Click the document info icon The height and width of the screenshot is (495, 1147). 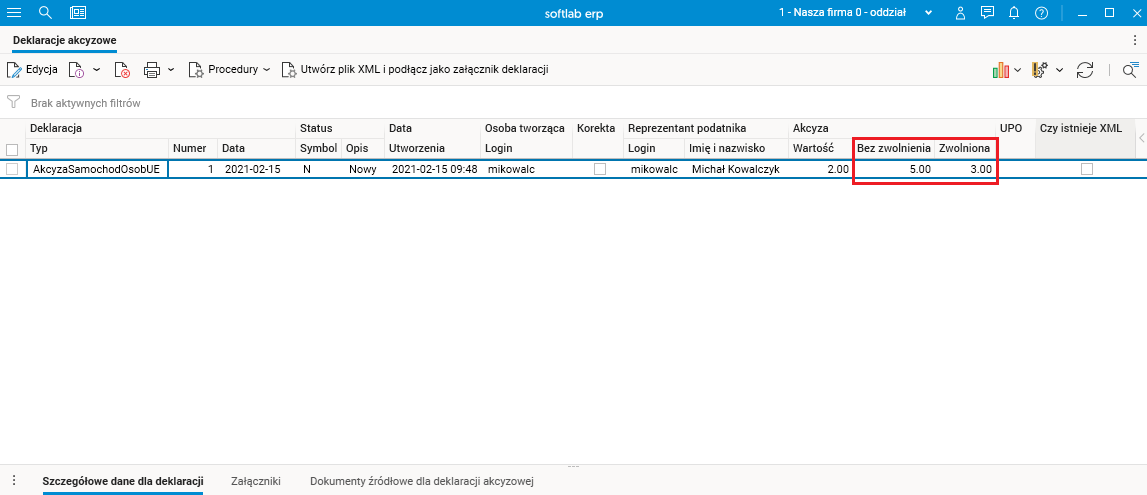click(77, 70)
